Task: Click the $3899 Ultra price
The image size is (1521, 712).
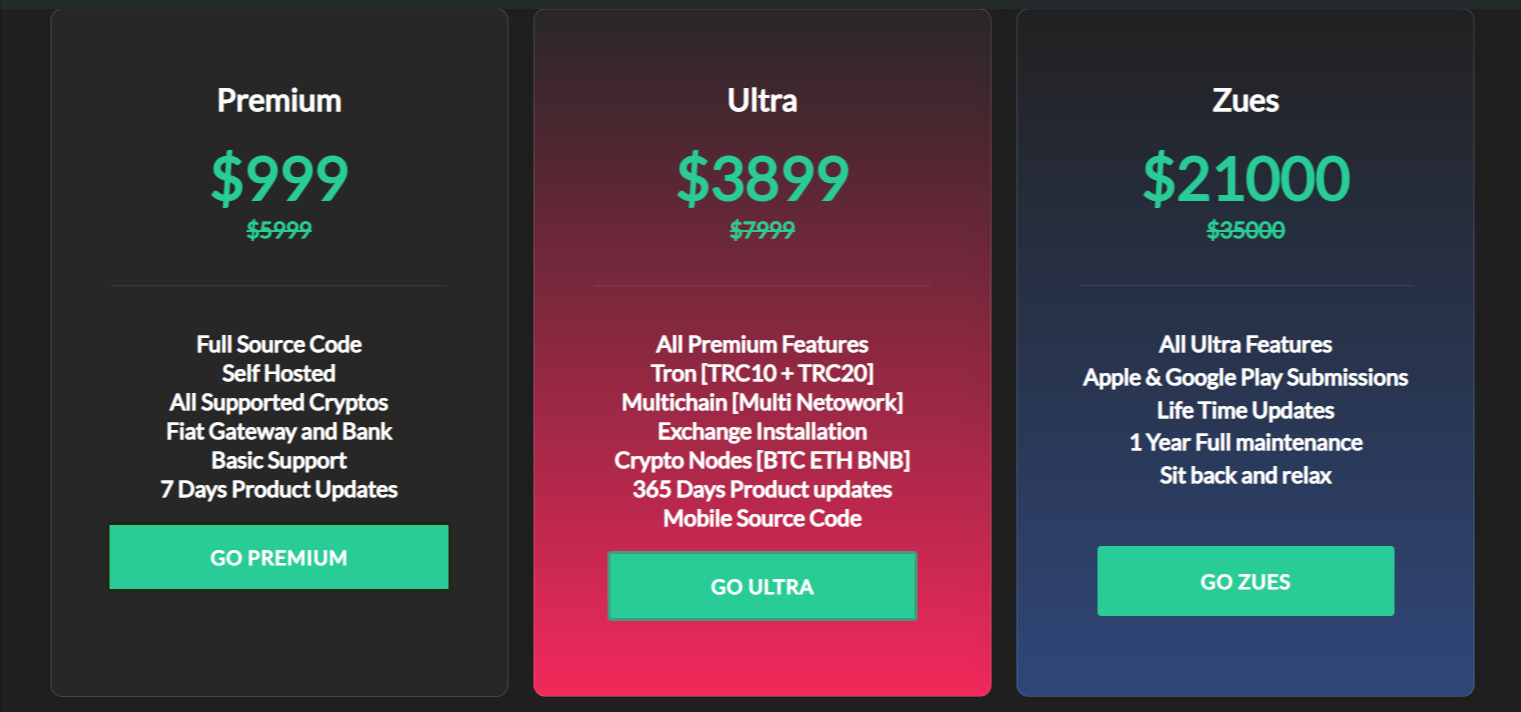Action: pos(762,178)
